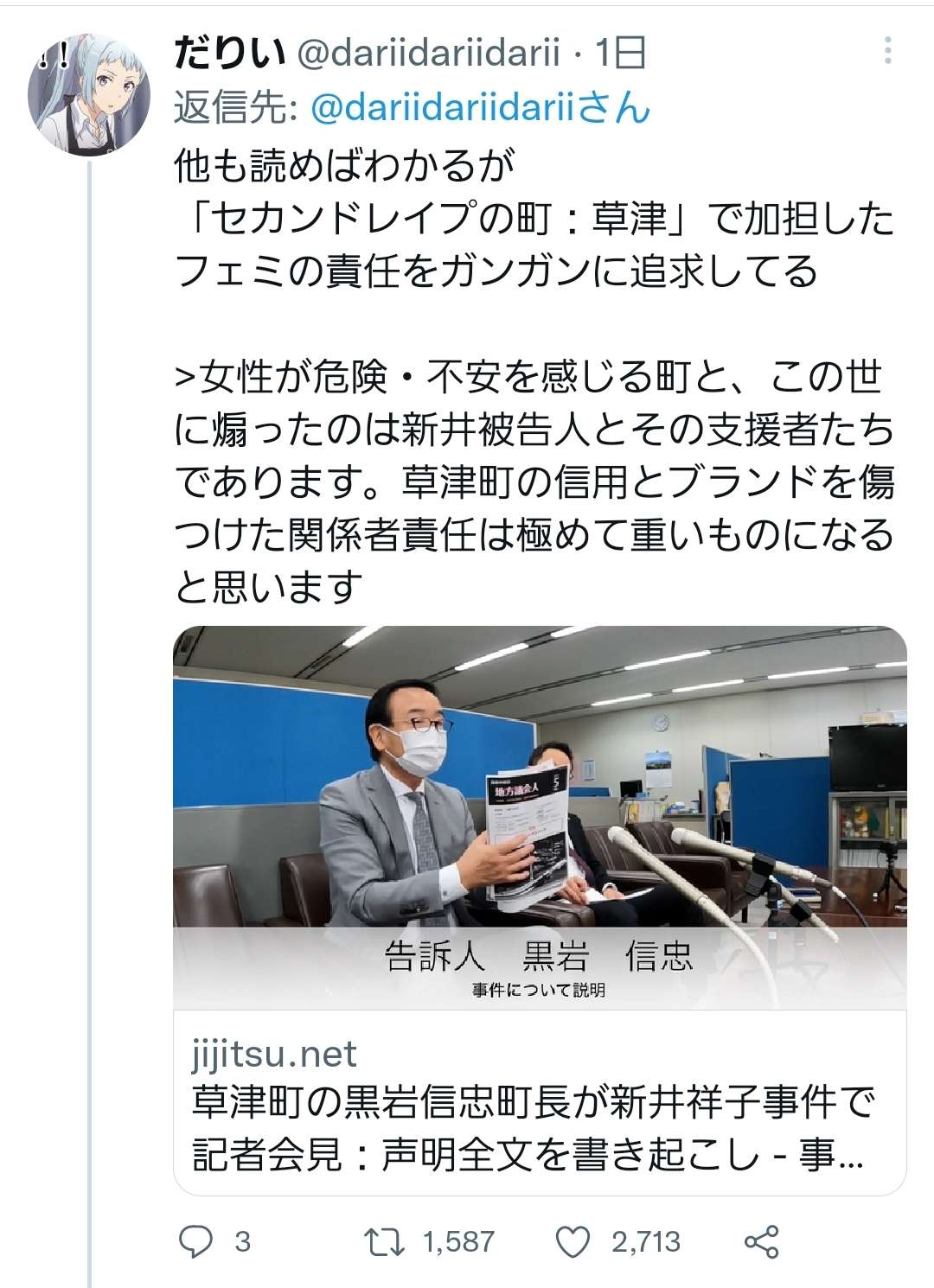Click the reply count number 3

pos(242,1242)
